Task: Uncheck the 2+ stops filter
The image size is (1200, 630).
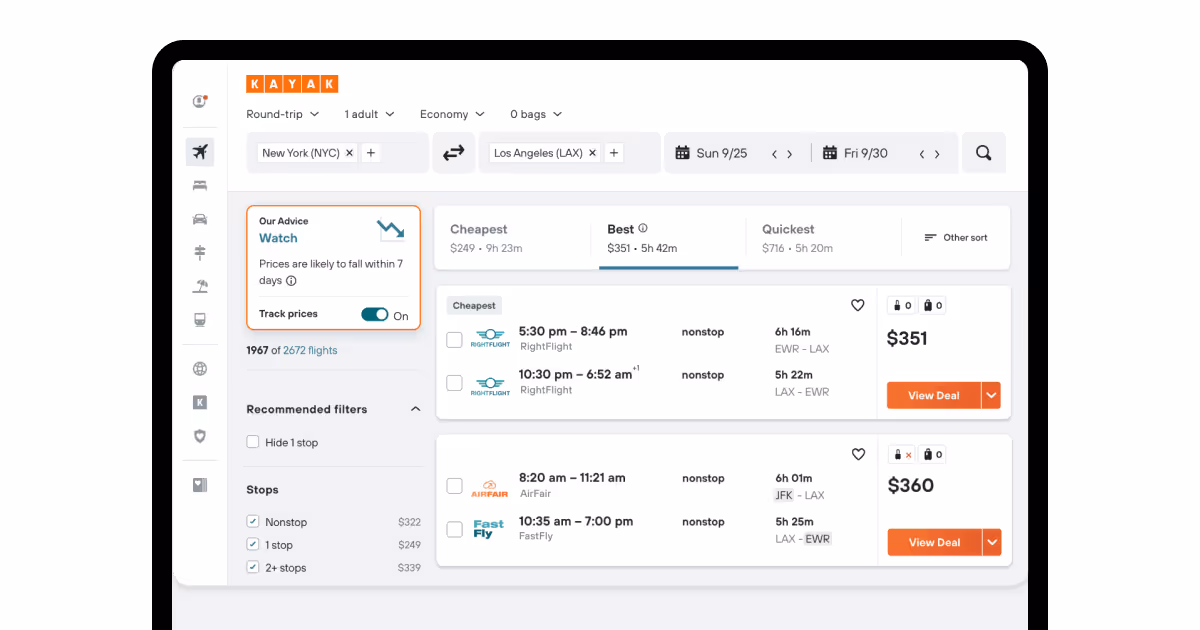Action: pyautogui.click(x=253, y=567)
